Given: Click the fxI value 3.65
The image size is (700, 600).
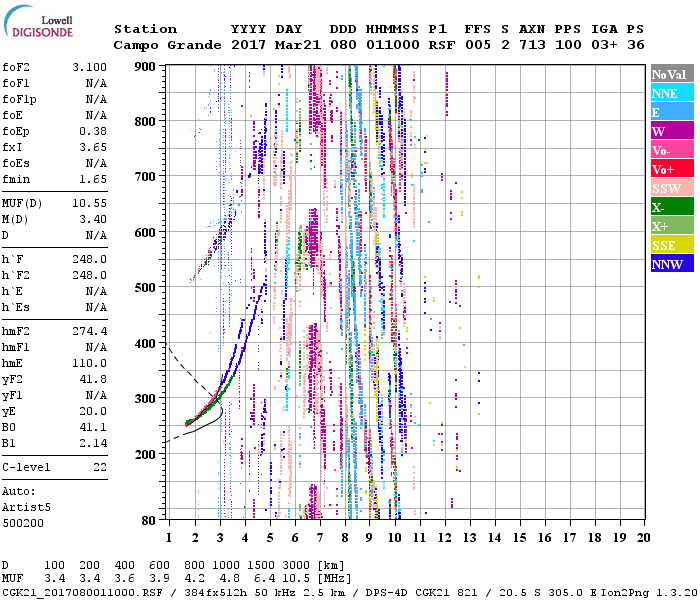Looking at the screenshot, I should pyautogui.click(x=93, y=147).
